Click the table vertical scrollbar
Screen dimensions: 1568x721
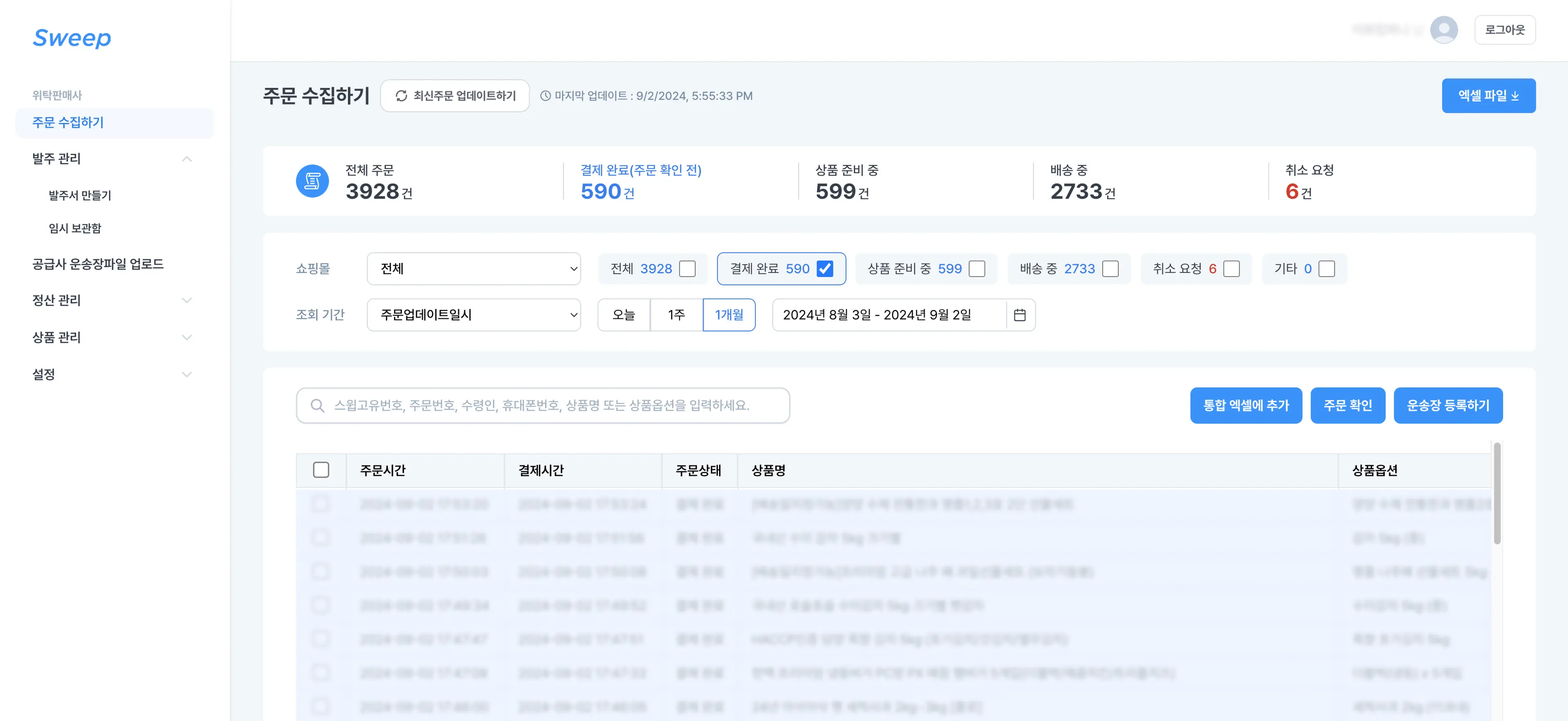click(x=1497, y=494)
